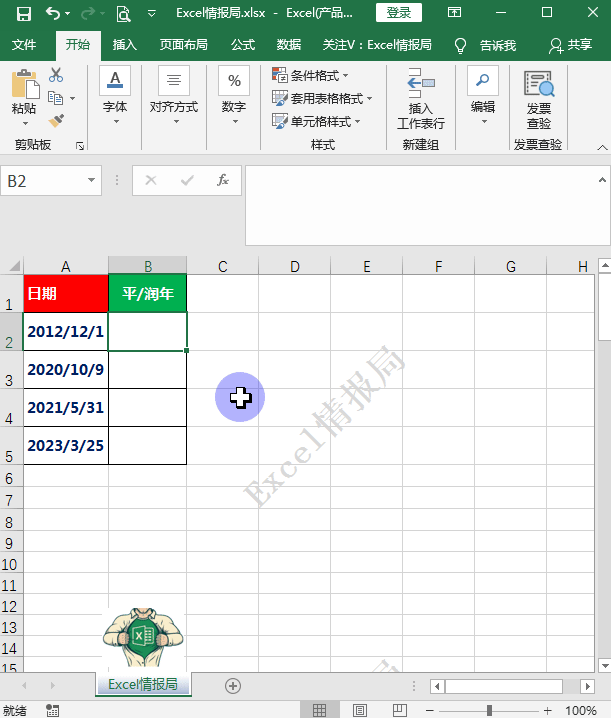This screenshot has width=611, height=718.
Task: Select the cell containing 2012/12/1
Action: 66,332
